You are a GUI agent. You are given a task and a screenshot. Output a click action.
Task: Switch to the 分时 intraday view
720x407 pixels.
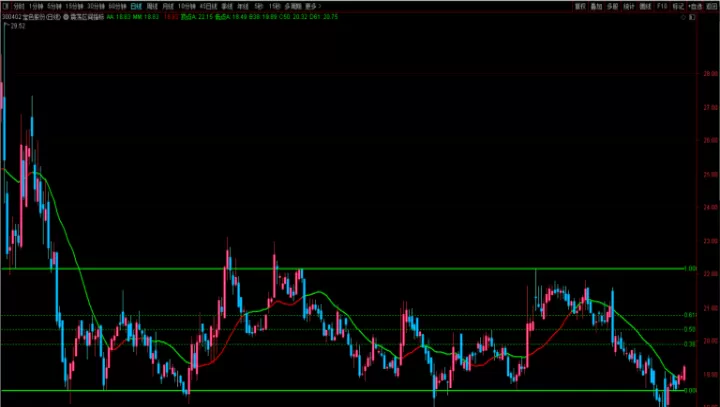click(x=19, y=6)
